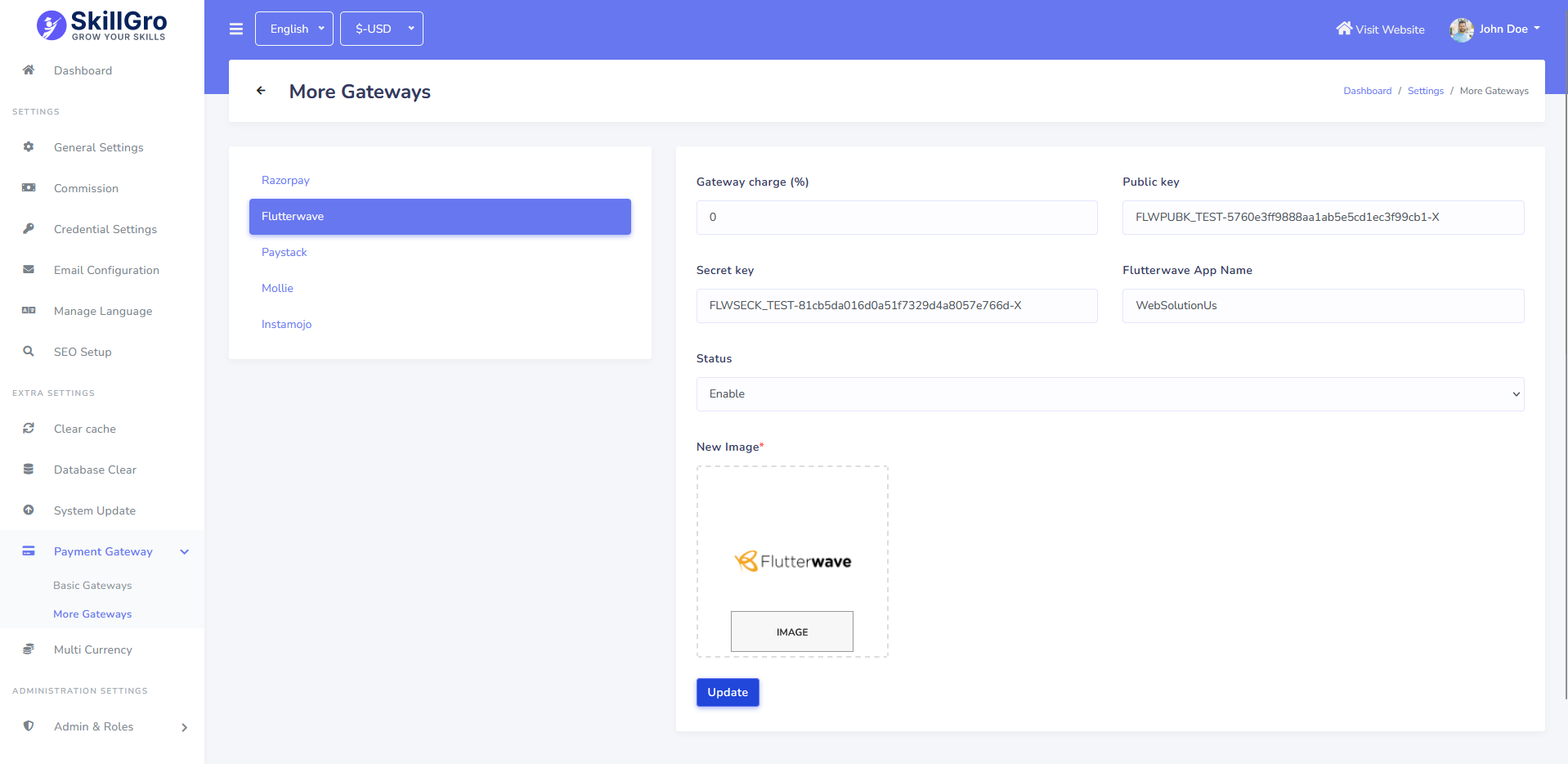Screen dimensions: 1568x764
Task: Open Clear cache in sidebar
Action: tap(85, 429)
